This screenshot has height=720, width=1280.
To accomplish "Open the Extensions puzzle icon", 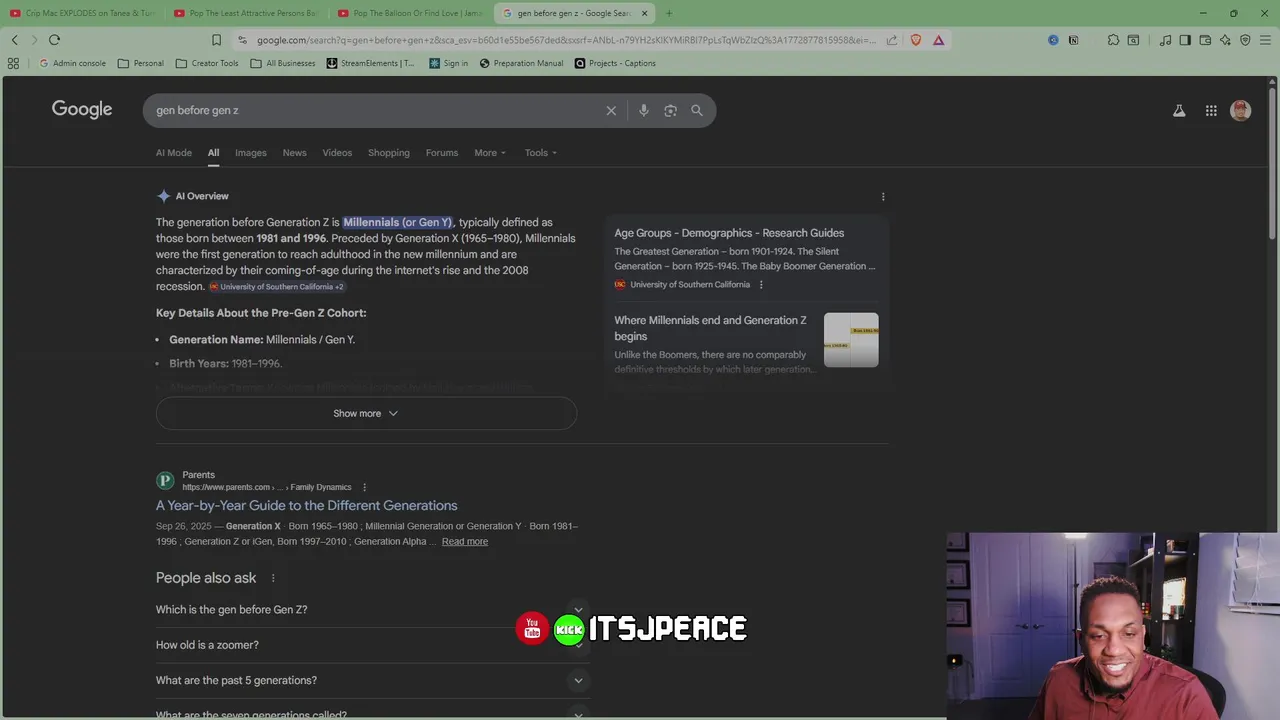I will [1113, 40].
